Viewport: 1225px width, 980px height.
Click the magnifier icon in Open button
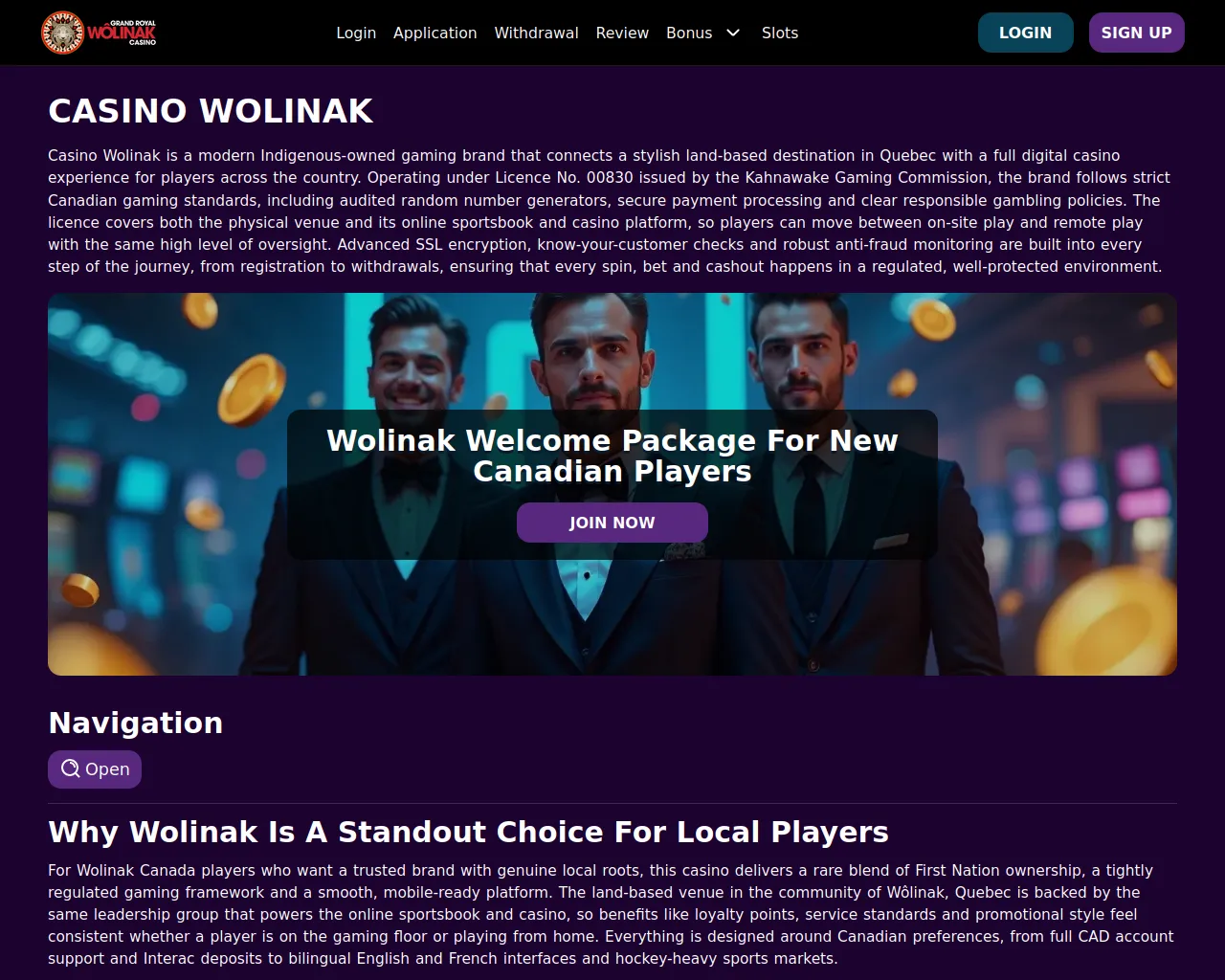click(x=70, y=768)
